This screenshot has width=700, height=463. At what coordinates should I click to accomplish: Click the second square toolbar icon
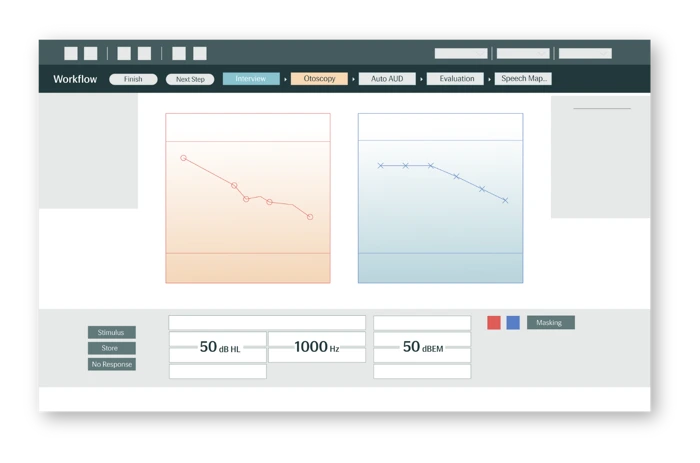coord(91,54)
